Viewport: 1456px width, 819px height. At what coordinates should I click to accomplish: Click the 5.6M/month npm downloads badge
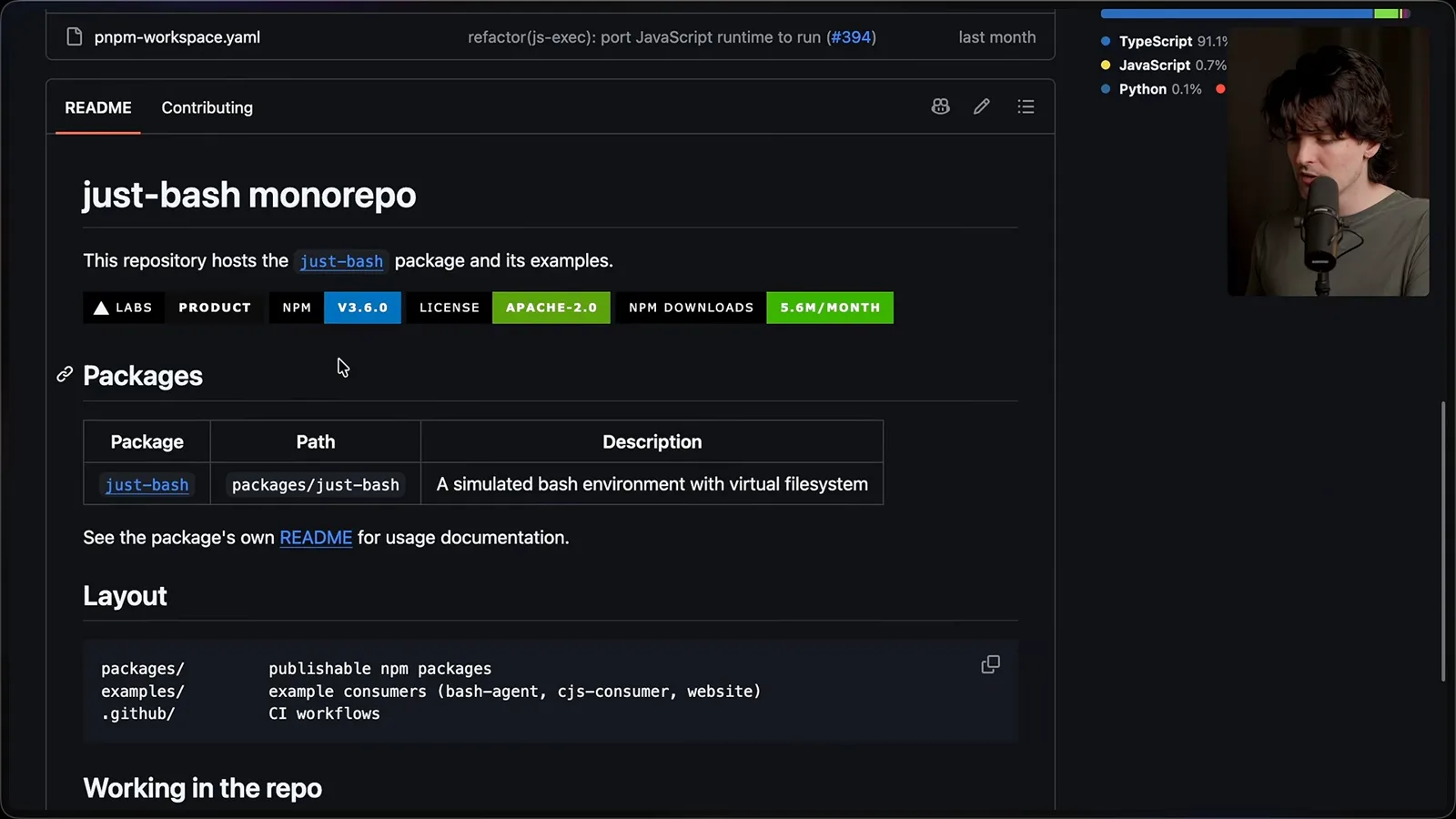click(x=754, y=308)
